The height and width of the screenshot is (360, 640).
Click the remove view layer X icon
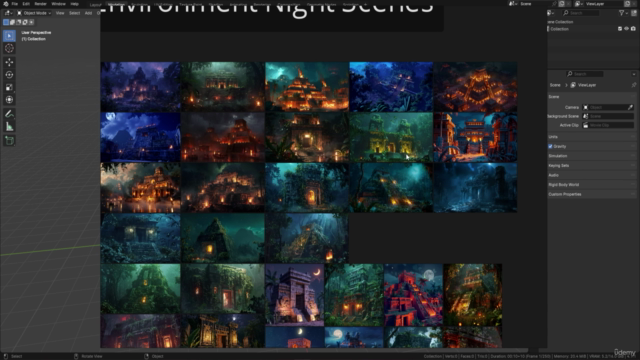pos(634,4)
